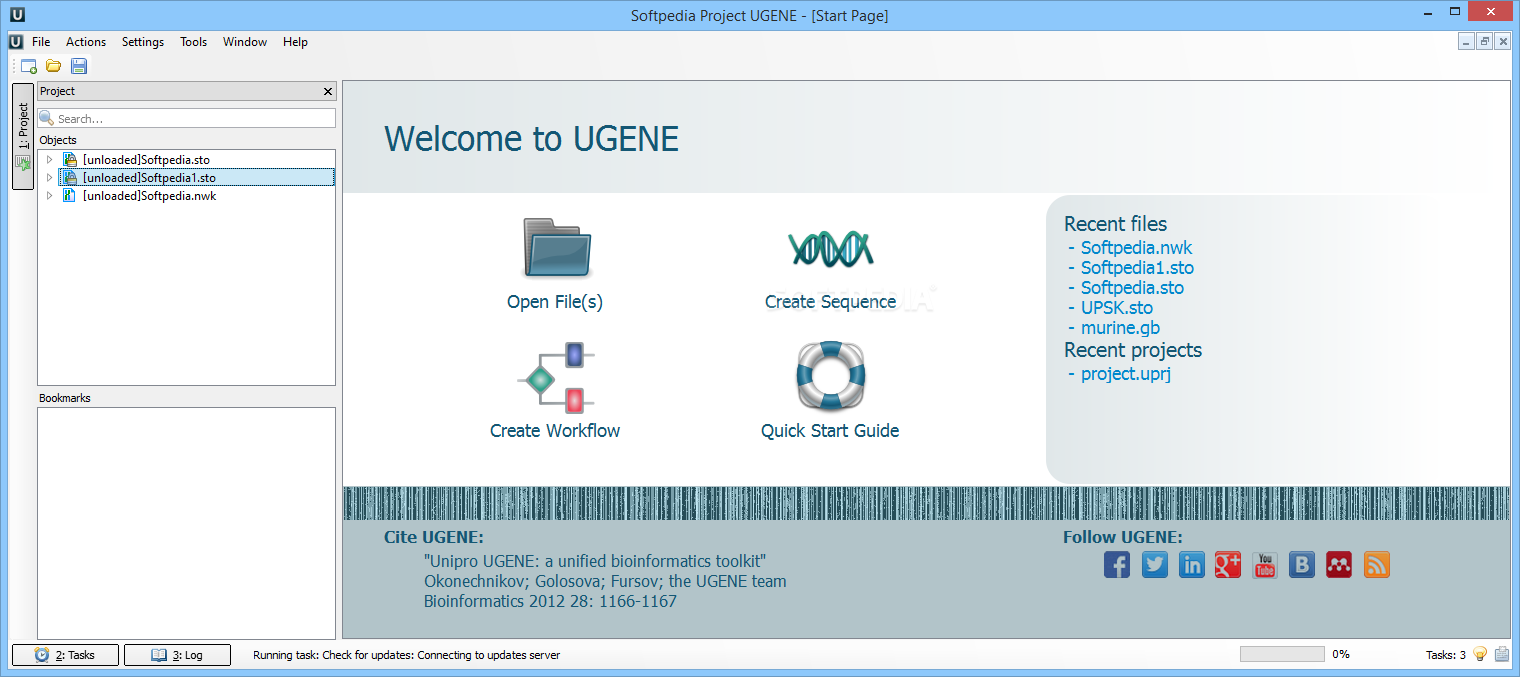Restore the inner Start Page window
1520x677 pixels.
point(1485,42)
